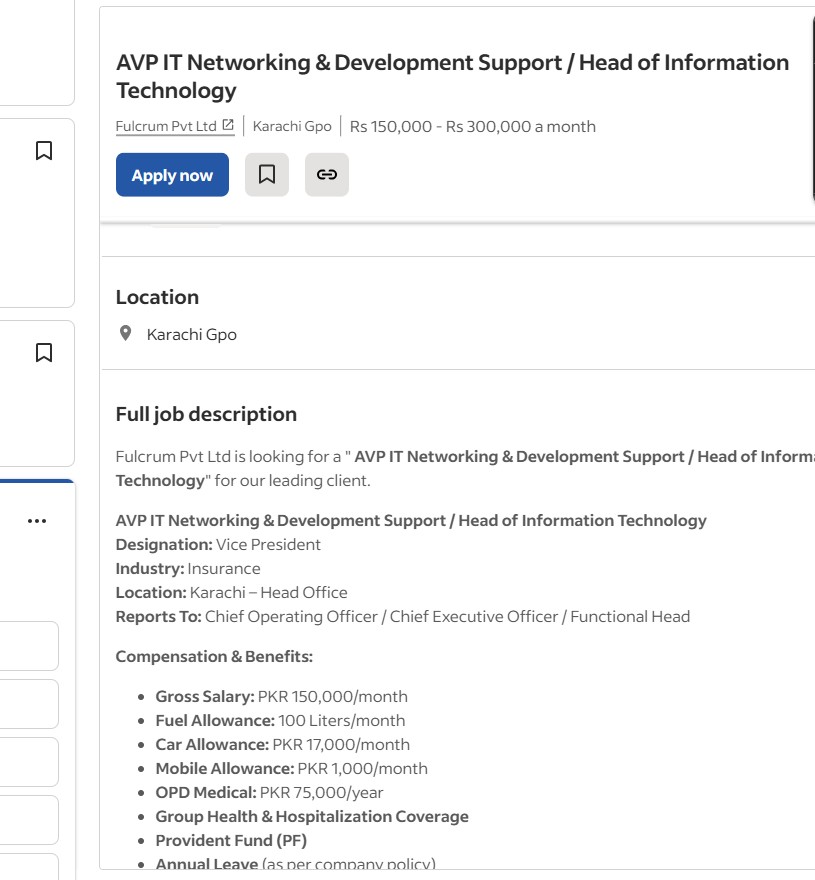Click the map pin icon under Location
Screen dimensions: 815x880
125,334
